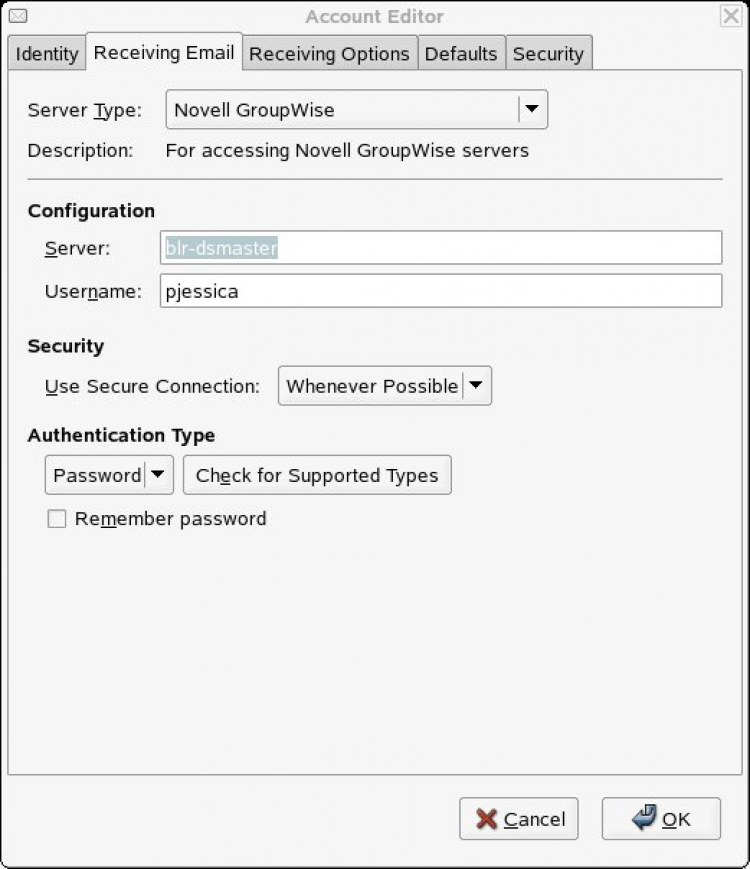Click the red X icon on Cancel

tap(487, 819)
